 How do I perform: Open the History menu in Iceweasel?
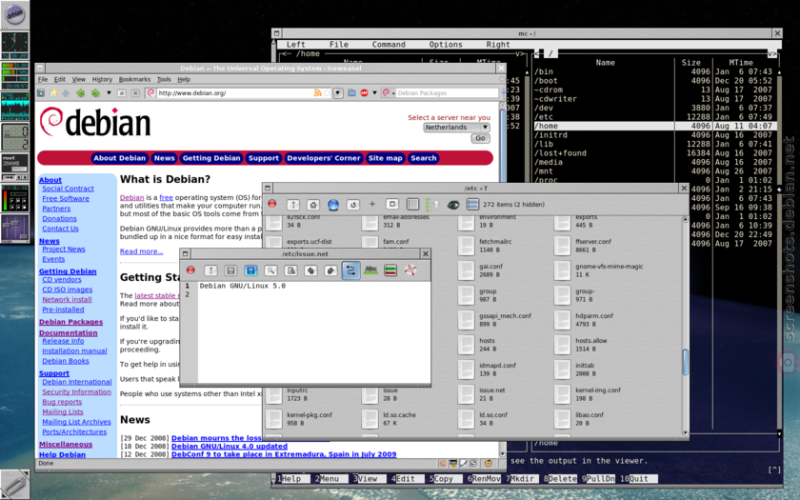[x=102, y=80]
